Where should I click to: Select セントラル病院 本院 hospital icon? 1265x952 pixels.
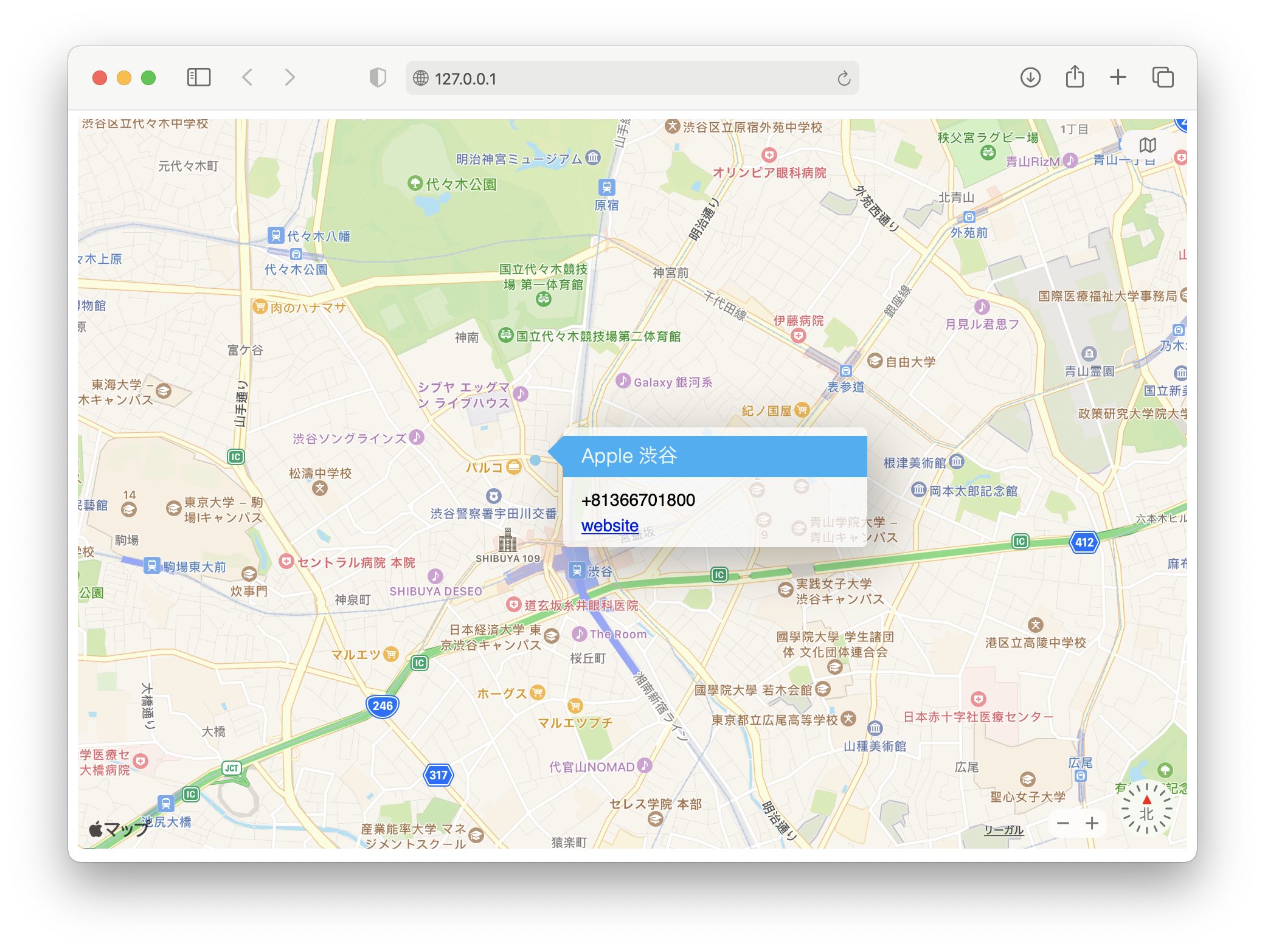click(286, 561)
